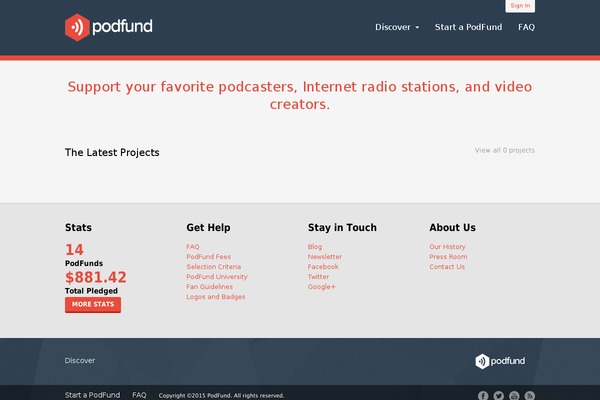Click the Support your favorite podcasters headline

300,95
